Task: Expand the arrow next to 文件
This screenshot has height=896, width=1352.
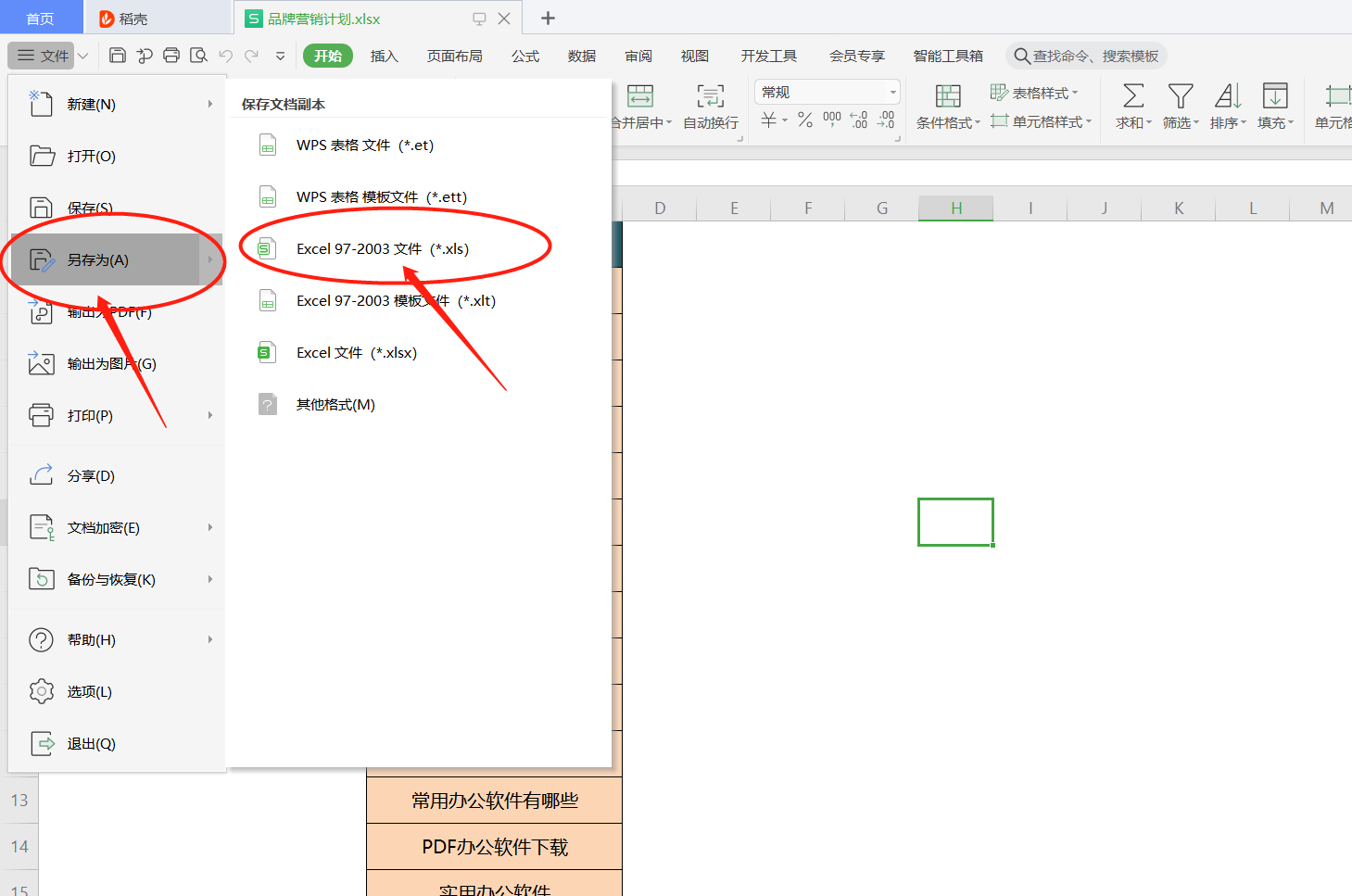Action: coord(83,56)
